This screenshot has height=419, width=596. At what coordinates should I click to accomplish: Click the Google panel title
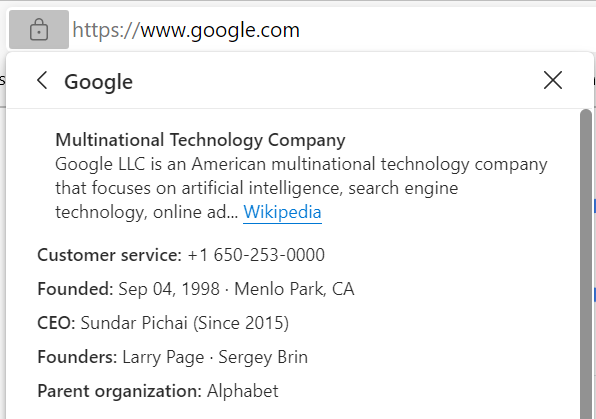tap(98, 82)
